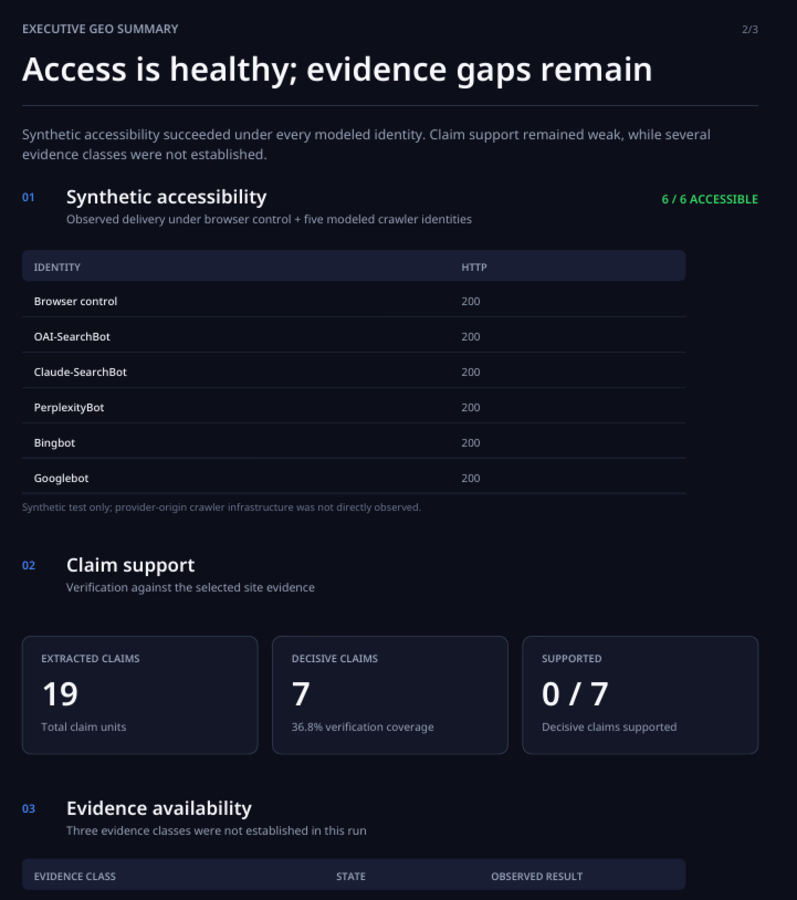
Task: Click the 'IDENTITY' column header
Action: (x=57, y=267)
